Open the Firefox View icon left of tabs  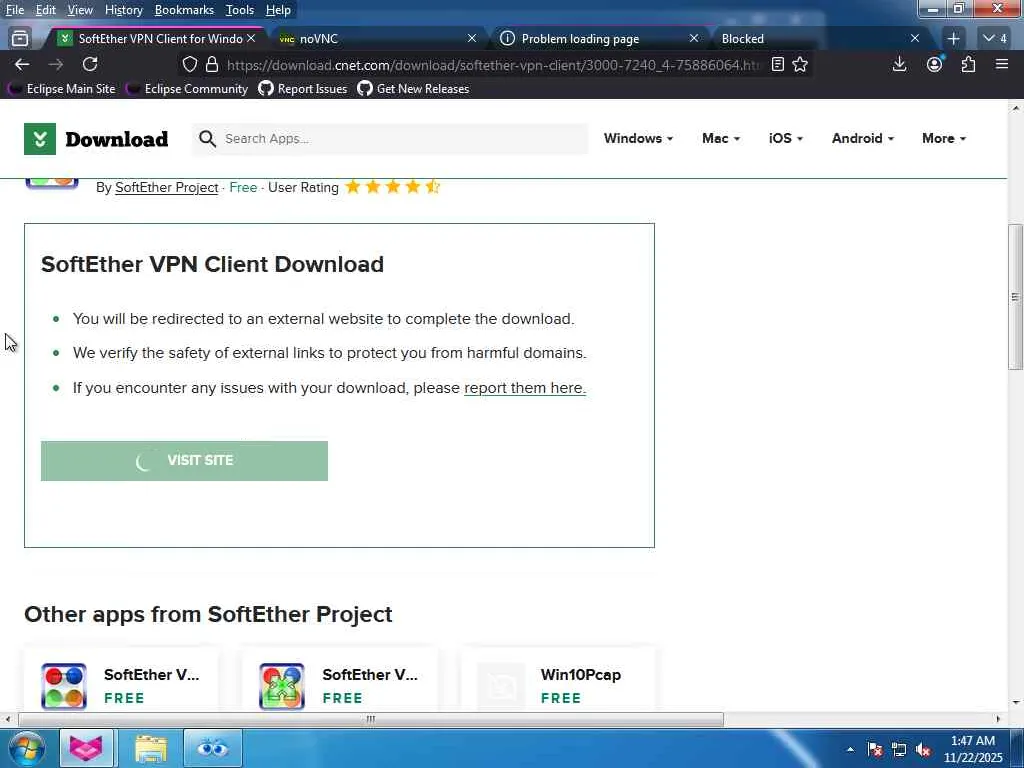click(20, 39)
